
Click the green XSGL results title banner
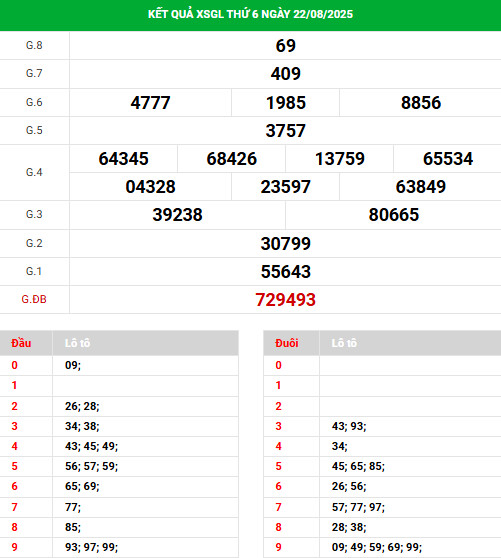(250, 15)
